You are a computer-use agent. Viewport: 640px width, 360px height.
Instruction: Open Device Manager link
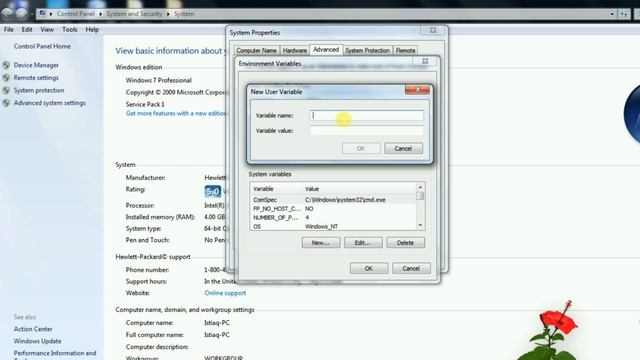click(36, 65)
